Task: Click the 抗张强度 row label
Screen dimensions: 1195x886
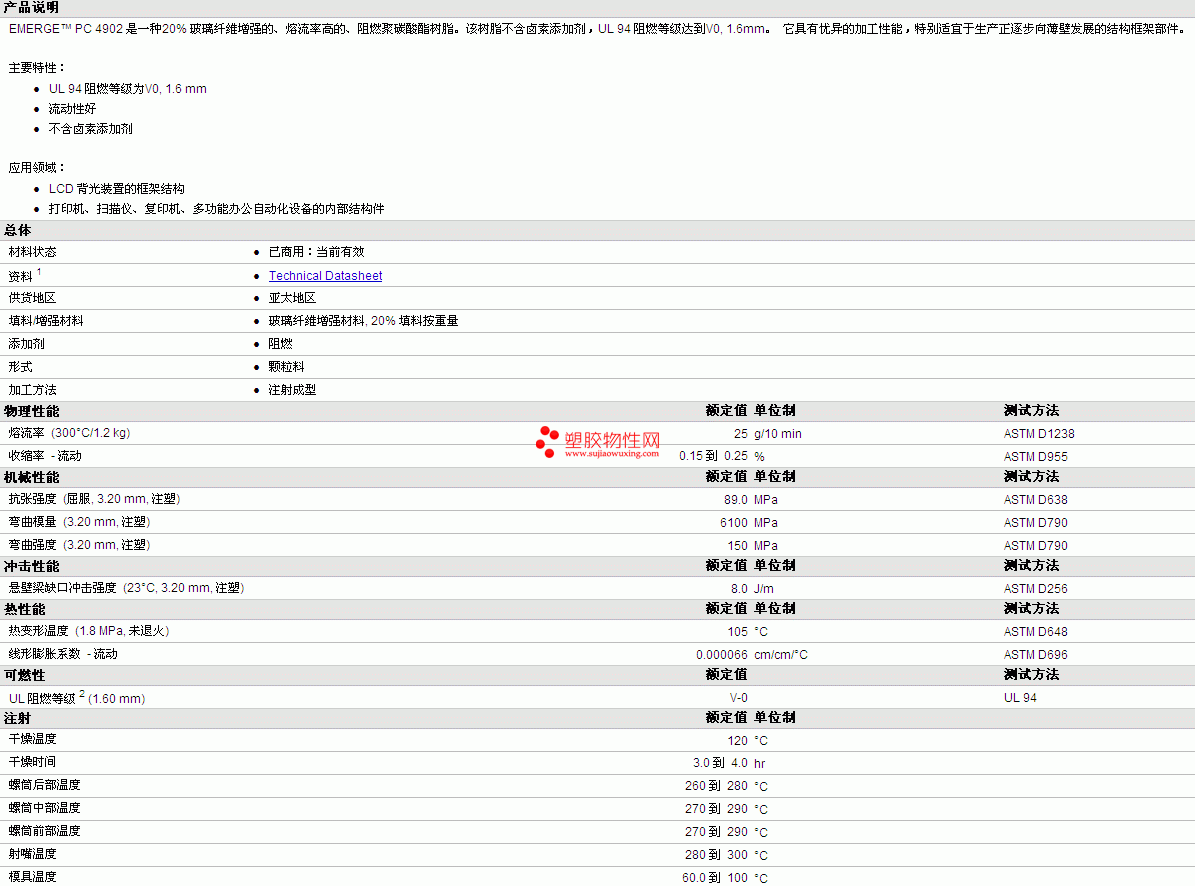Action: 95,499
